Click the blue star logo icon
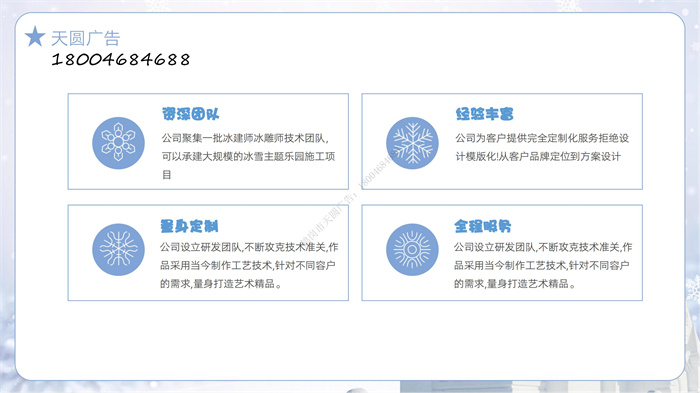Screen dimensions: 700x393 point(35,36)
